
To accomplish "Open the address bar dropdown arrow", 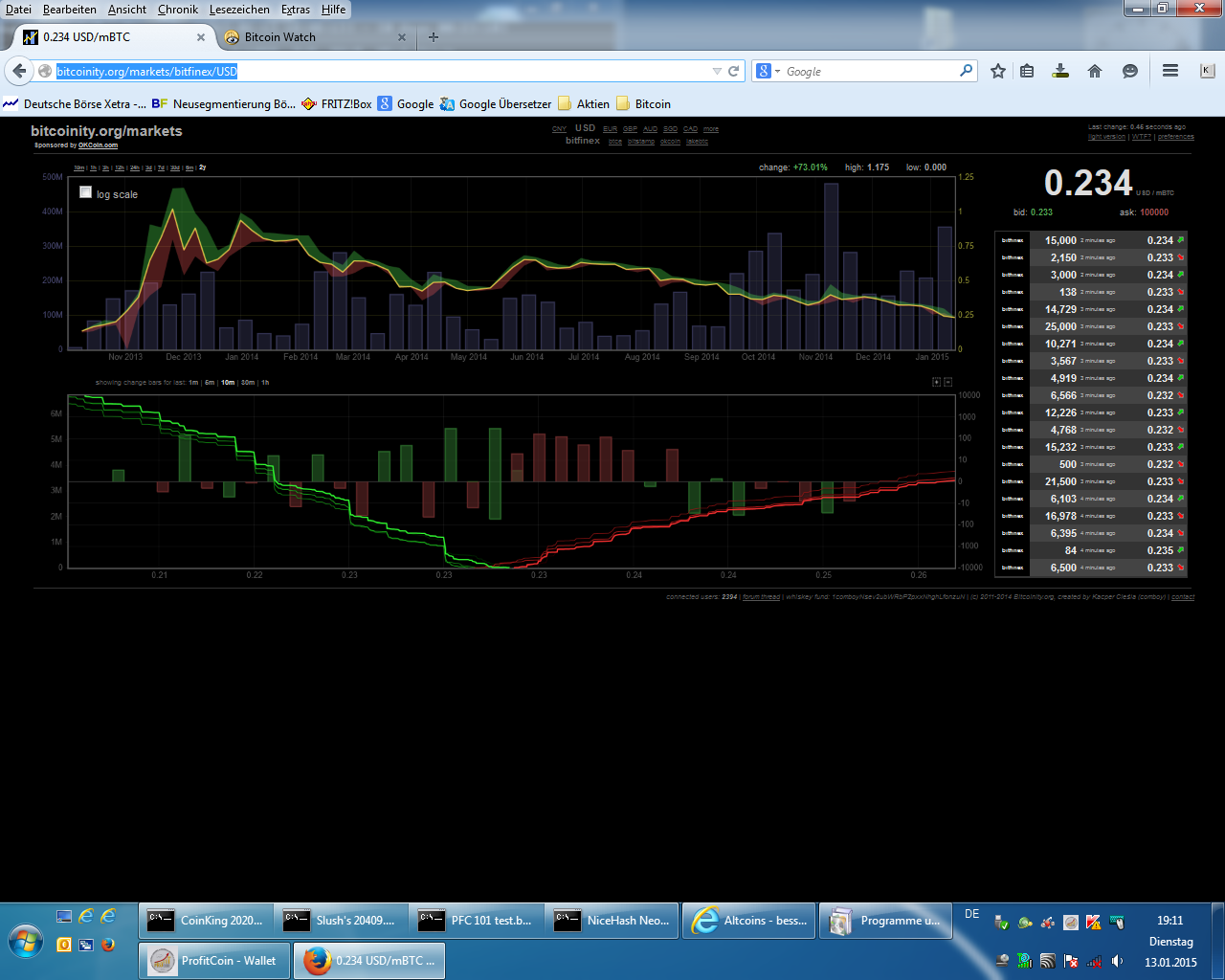I will [716, 70].
